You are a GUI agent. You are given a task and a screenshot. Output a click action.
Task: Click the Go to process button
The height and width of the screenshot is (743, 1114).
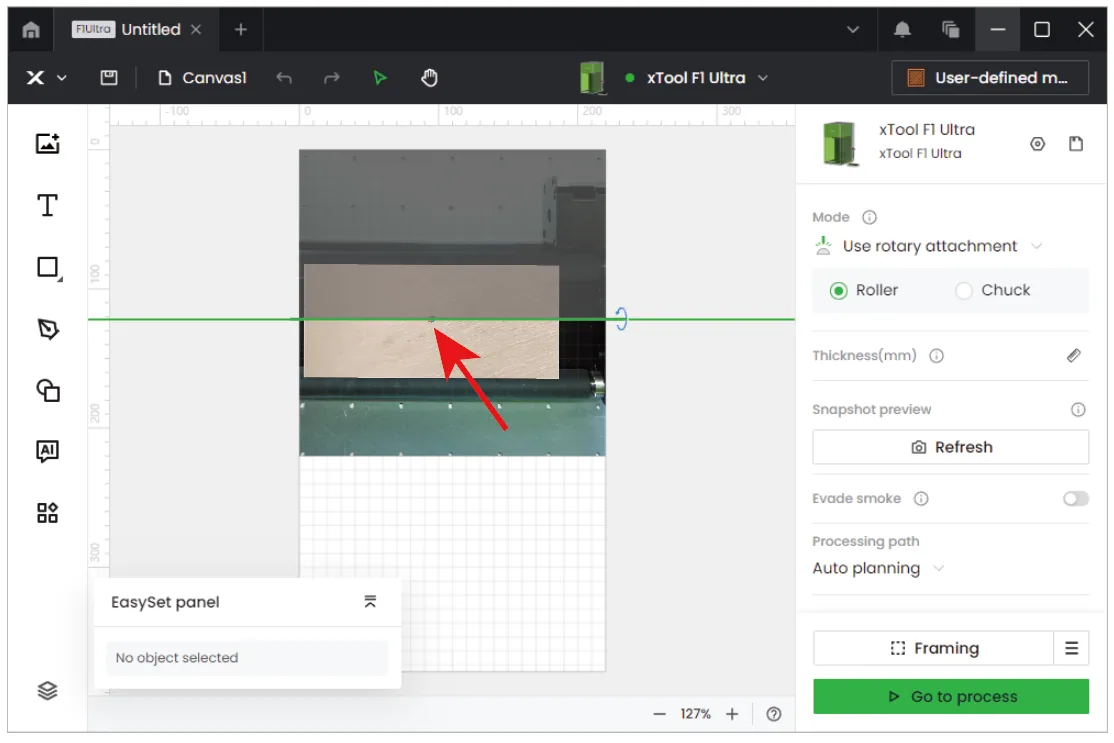pyautogui.click(x=951, y=696)
